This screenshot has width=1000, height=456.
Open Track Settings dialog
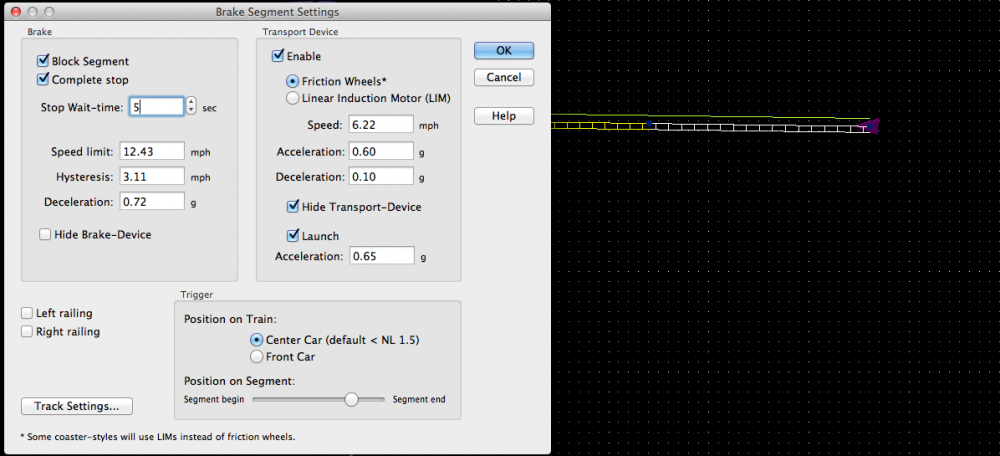point(77,406)
